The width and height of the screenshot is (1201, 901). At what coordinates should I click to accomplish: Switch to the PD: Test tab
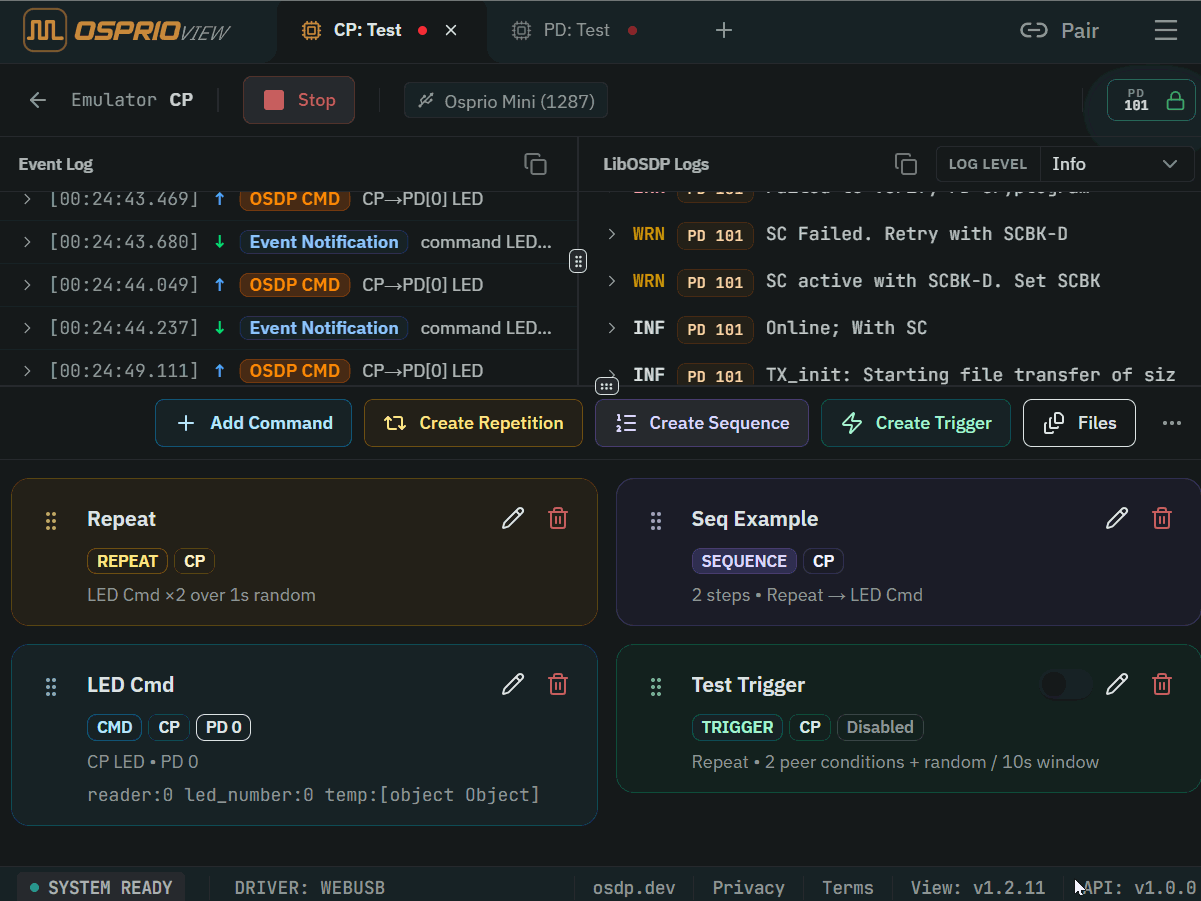[x=574, y=30]
